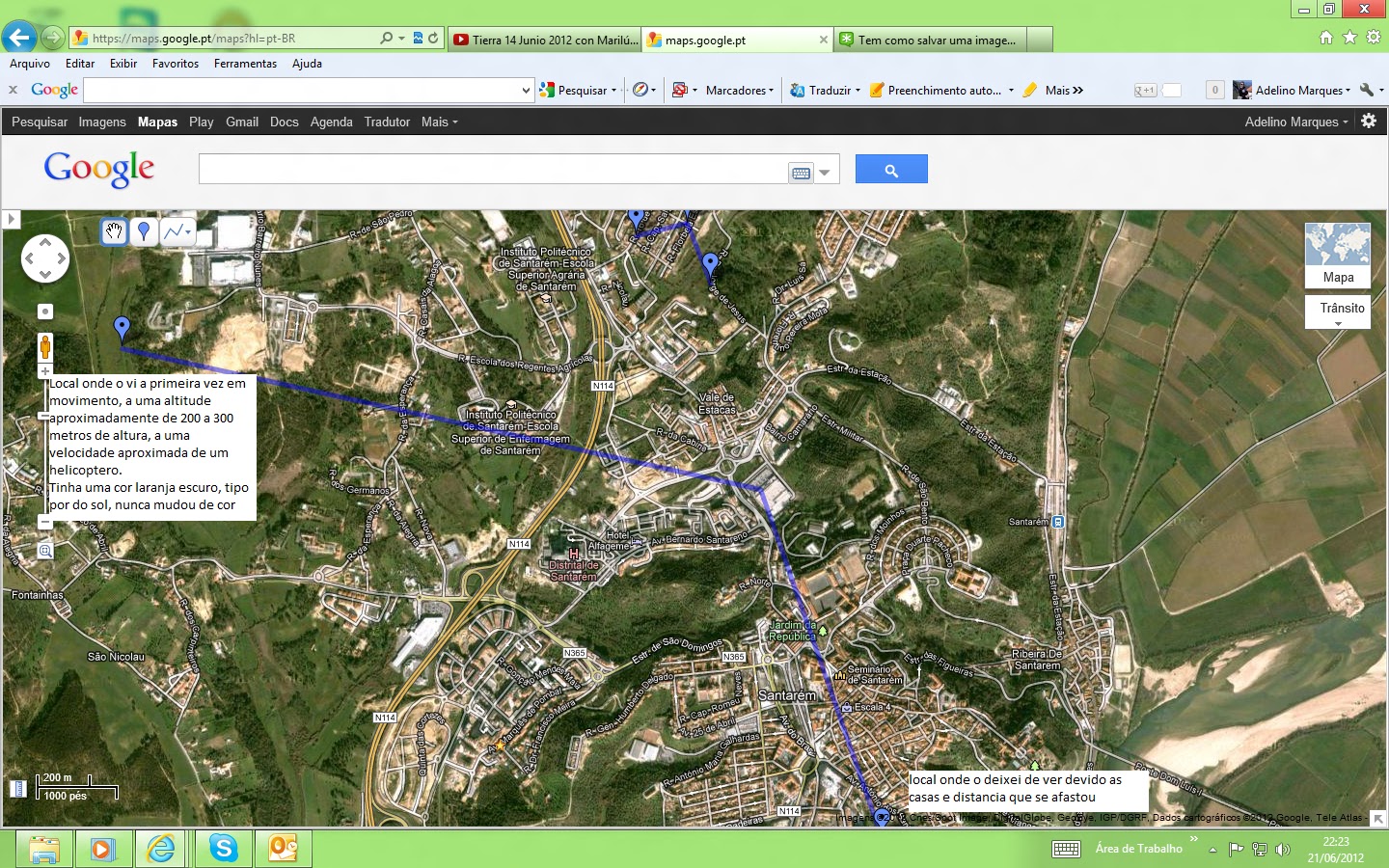Click the zoom-to-area magnifier icon
The width and height of the screenshot is (1389, 868).
click(x=45, y=551)
